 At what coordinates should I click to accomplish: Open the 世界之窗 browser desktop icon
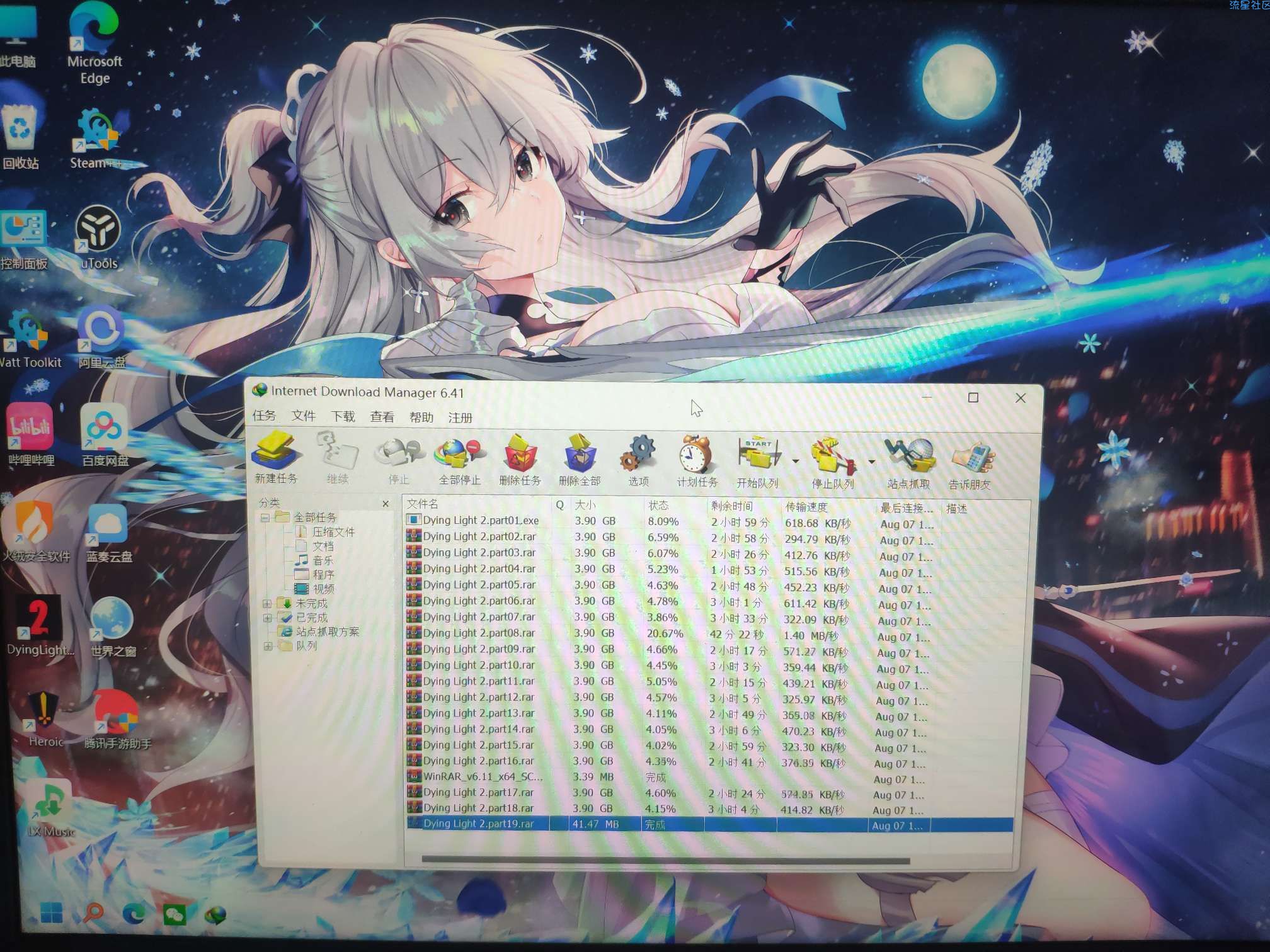tap(113, 626)
